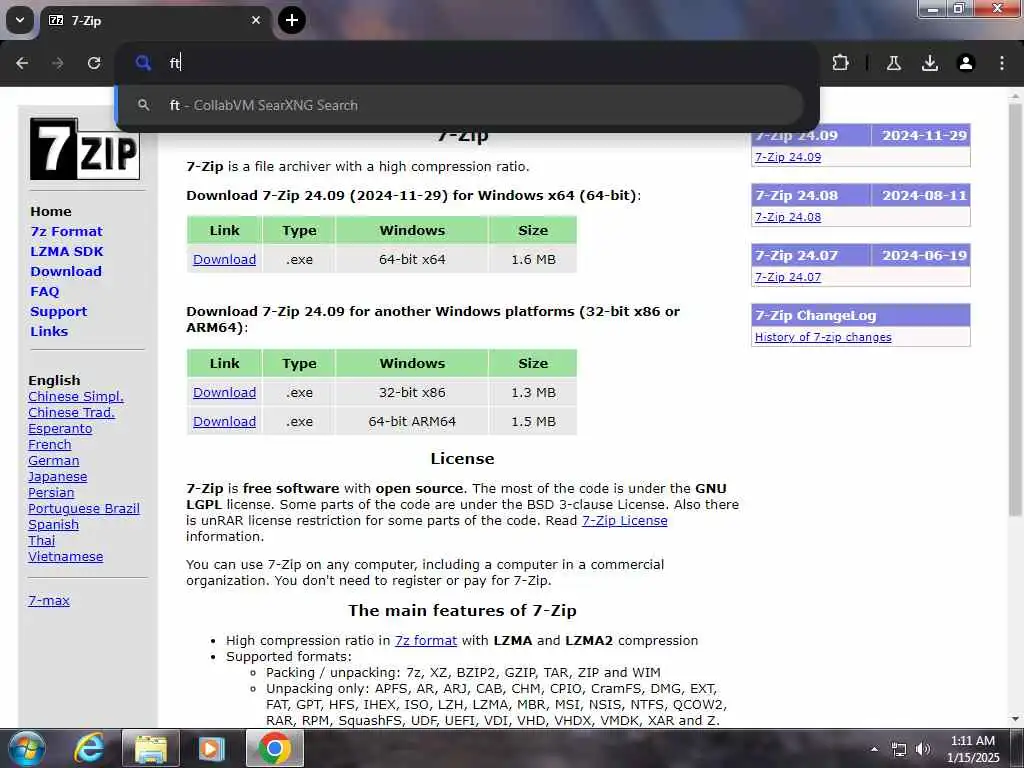Switch language to Japanese
The image size is (1024, 768).
[x=57, y=477]
